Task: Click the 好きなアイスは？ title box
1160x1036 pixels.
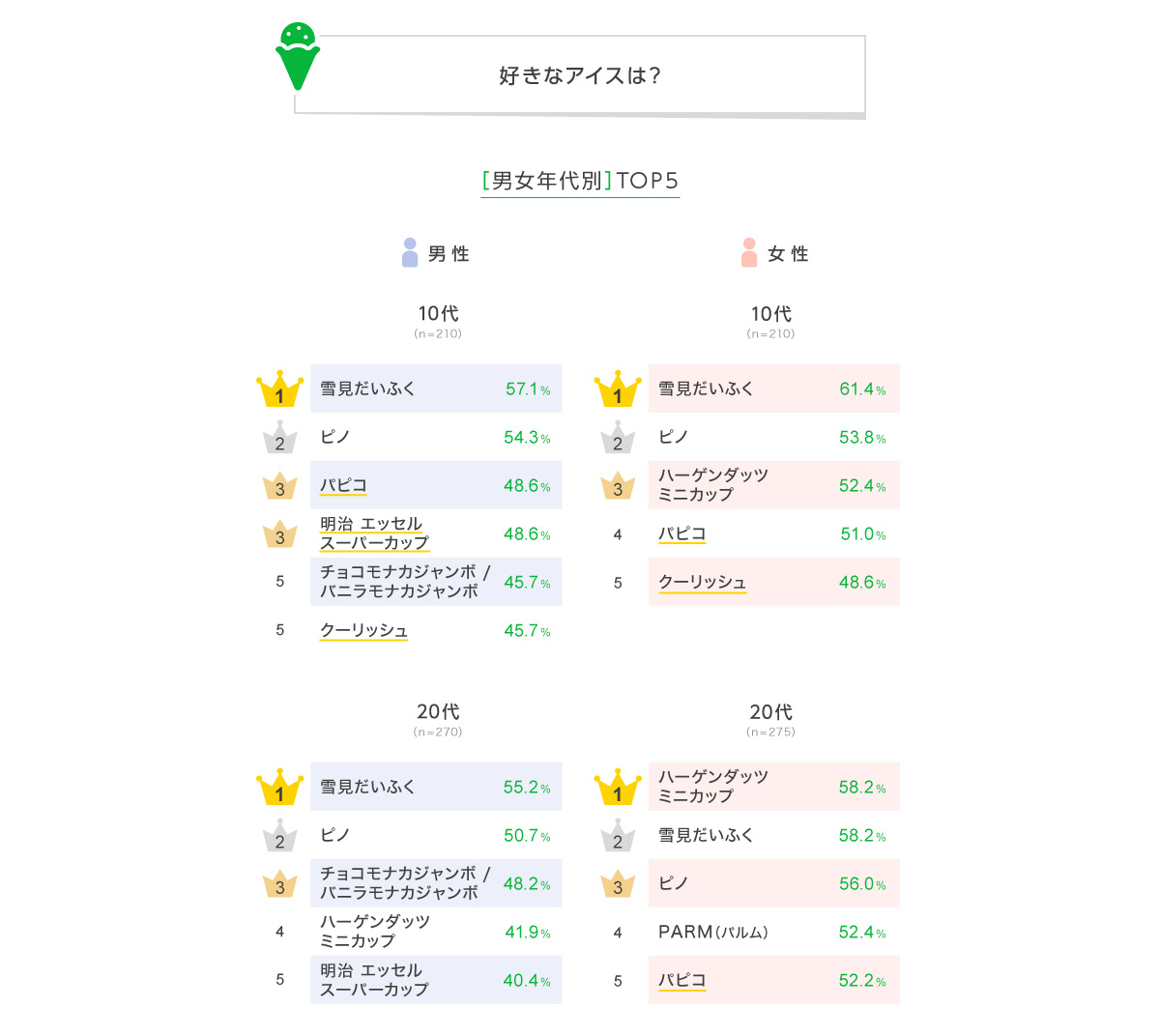Action: point(580,75)
